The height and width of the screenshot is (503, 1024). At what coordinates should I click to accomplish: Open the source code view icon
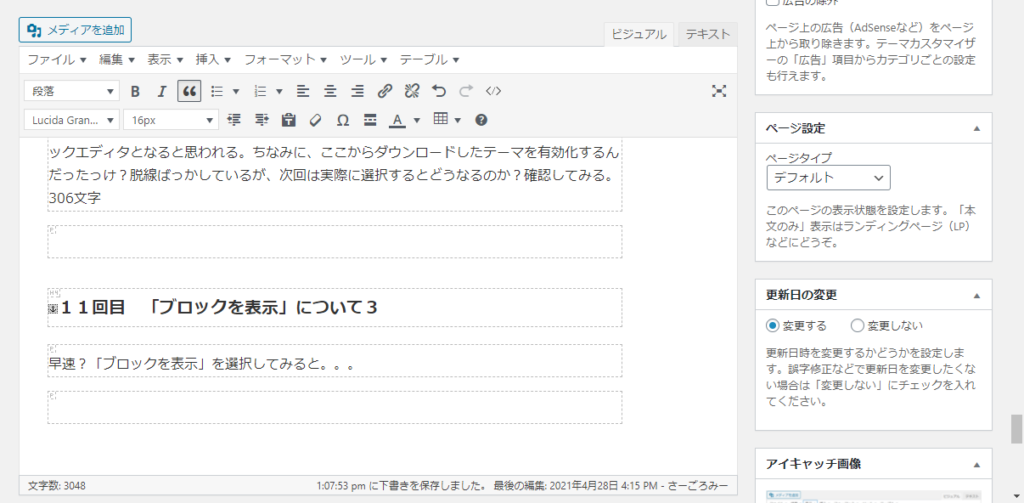coord(493,91)
